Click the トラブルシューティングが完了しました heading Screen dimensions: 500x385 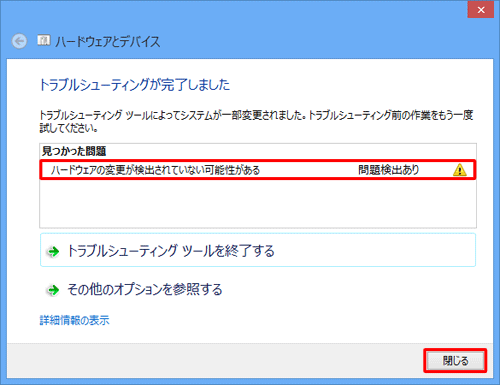coord(135,85)
